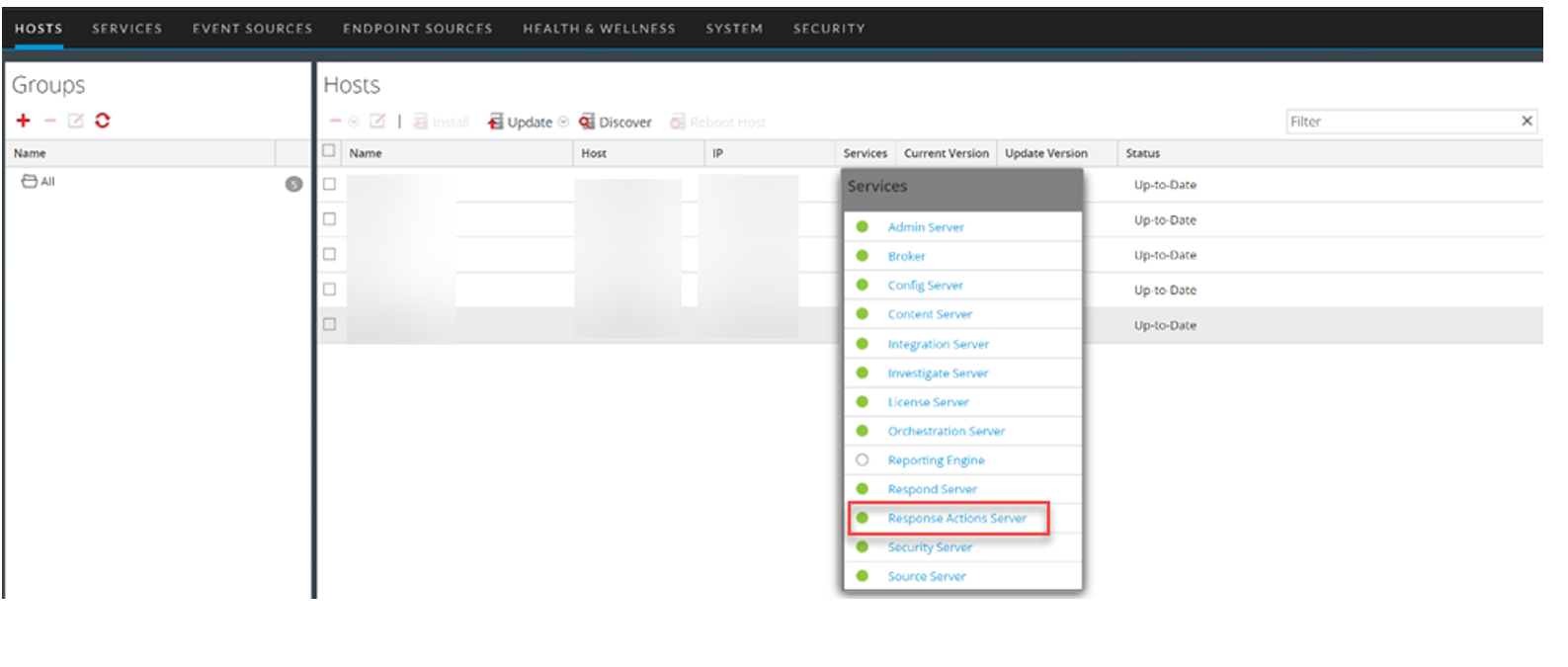Clear the filter with the X icon
Image resolution: width=1568 pixels, height=667 pixels.
tap(1527, 121)
